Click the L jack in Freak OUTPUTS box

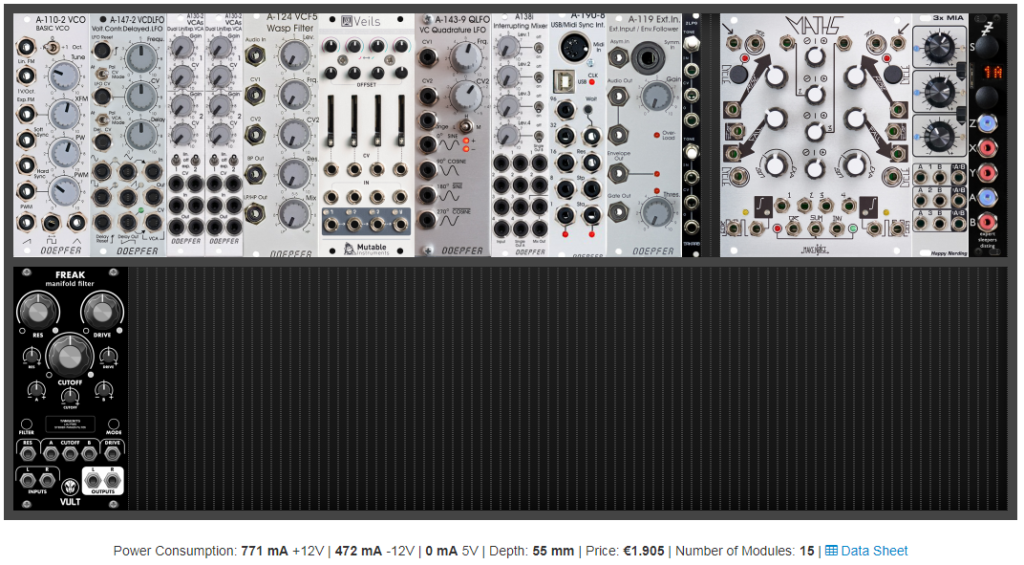tap(92, 481)
